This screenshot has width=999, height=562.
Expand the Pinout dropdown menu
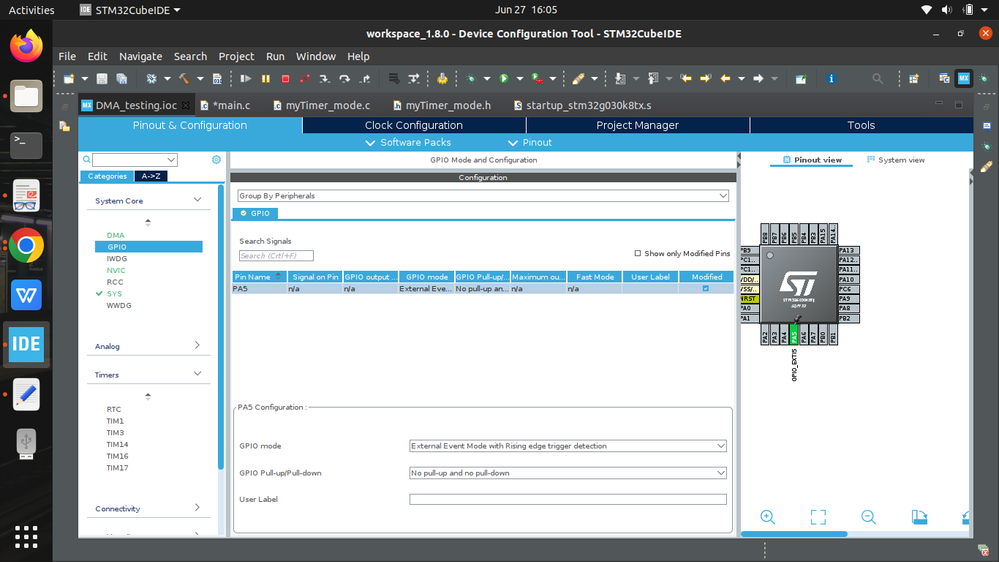530,143
